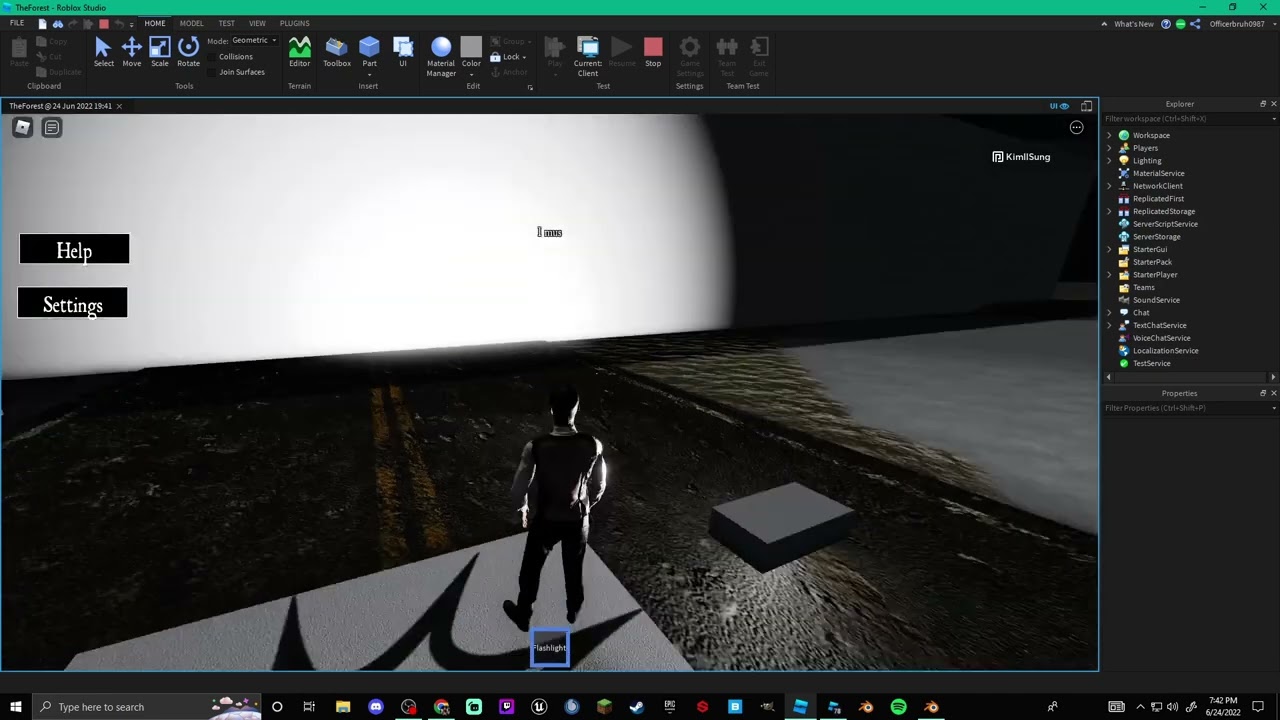Close TheForest document tab
This screenshot has width=1280, height=720.
coord(119,106)
